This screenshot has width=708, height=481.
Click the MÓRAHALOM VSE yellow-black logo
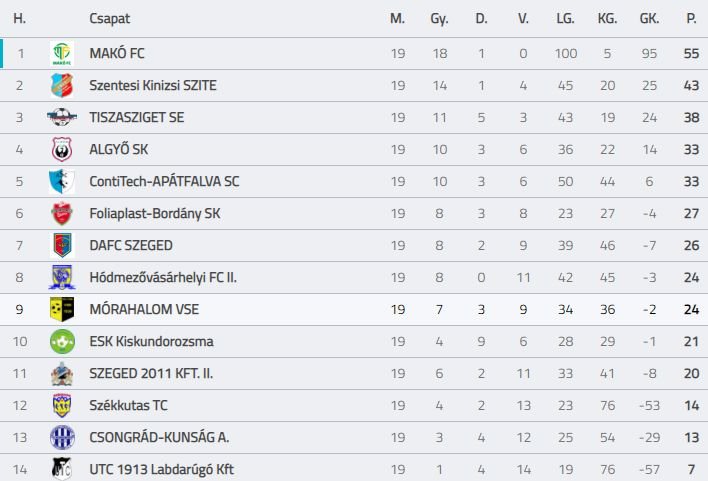pos(62,310)
